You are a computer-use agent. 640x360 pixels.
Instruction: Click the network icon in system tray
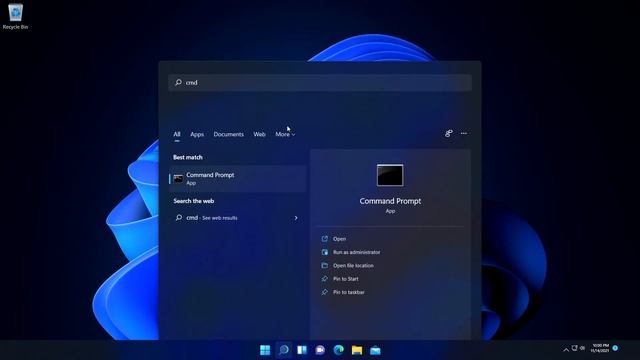click(x=575, y=348)
